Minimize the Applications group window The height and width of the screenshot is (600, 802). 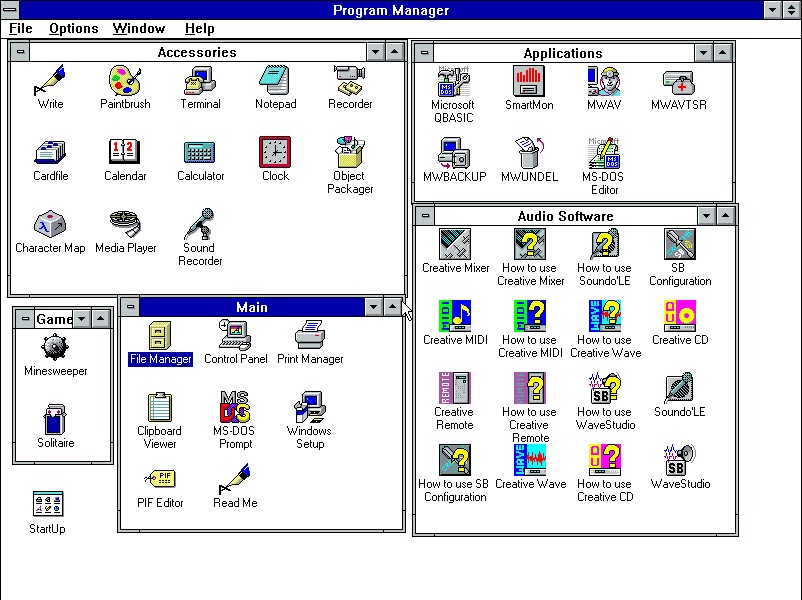point(705,53)
